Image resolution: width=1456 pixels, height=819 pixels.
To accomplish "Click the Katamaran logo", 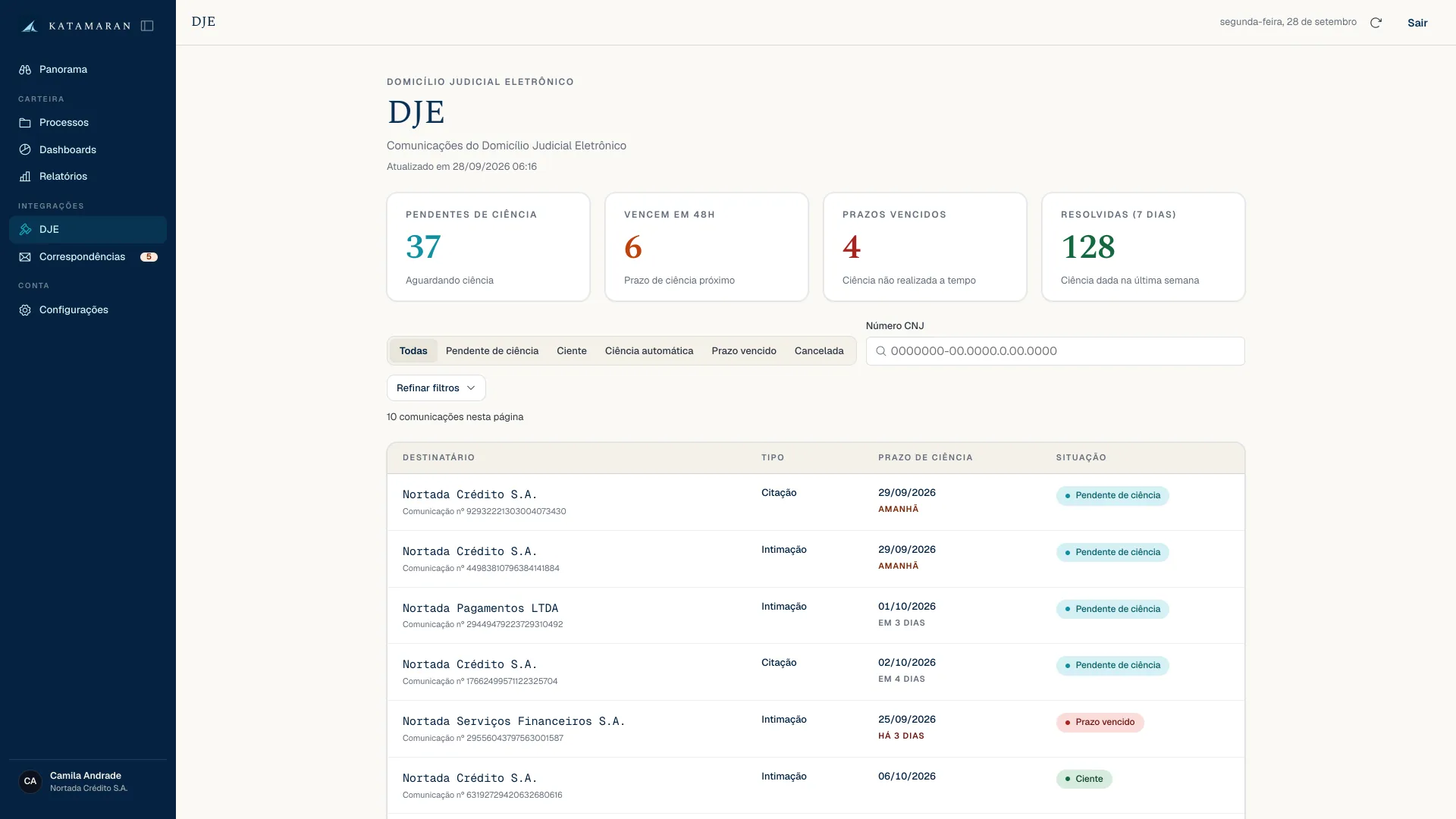I will [x=76, y=26].
